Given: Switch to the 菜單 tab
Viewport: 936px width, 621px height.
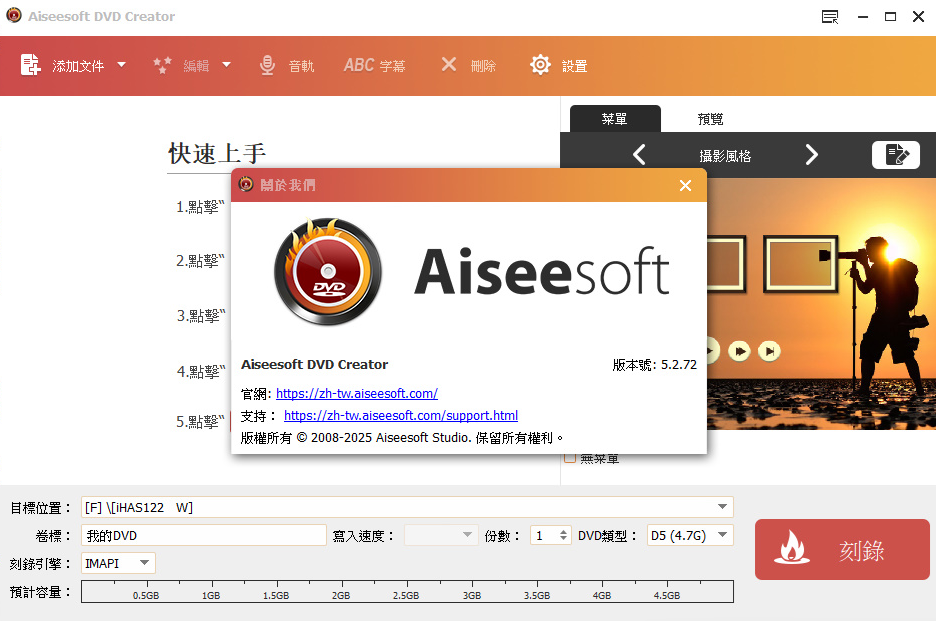Looking at the screenshot, I should click(x=615, y=119).
